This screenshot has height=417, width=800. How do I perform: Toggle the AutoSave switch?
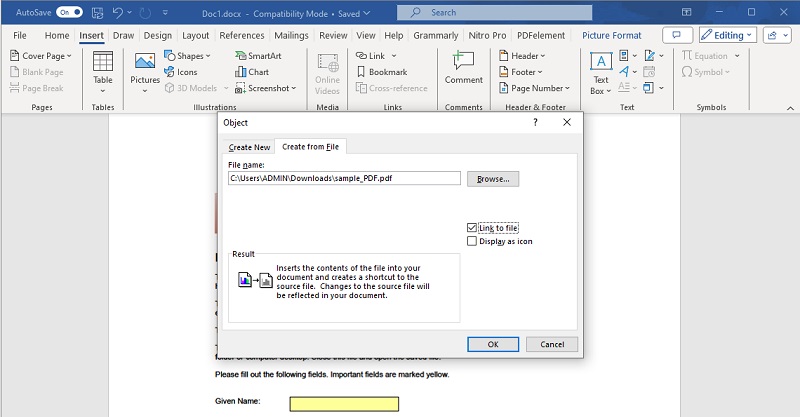click(69, 12)
